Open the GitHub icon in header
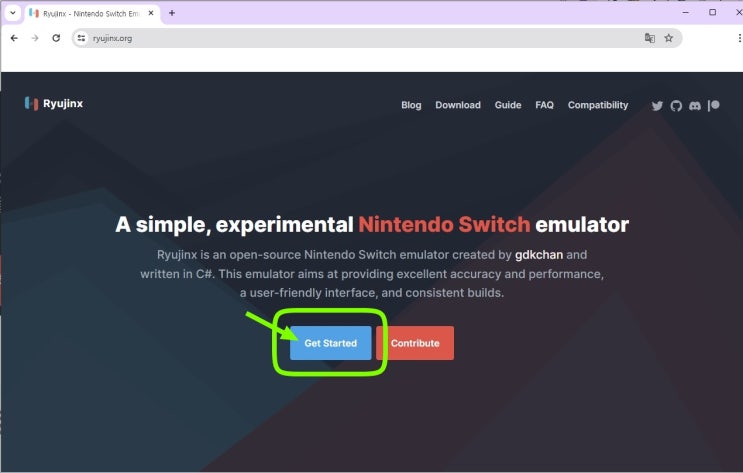This screenshot has width=743, height=473. click(x=676, y=106)
